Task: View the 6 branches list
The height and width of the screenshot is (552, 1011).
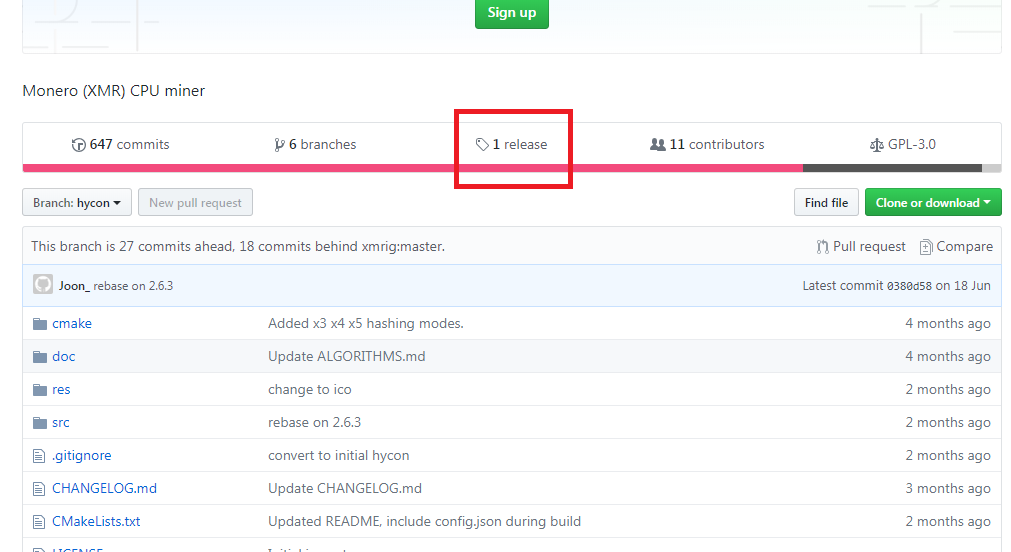Action: pos(315,144)
